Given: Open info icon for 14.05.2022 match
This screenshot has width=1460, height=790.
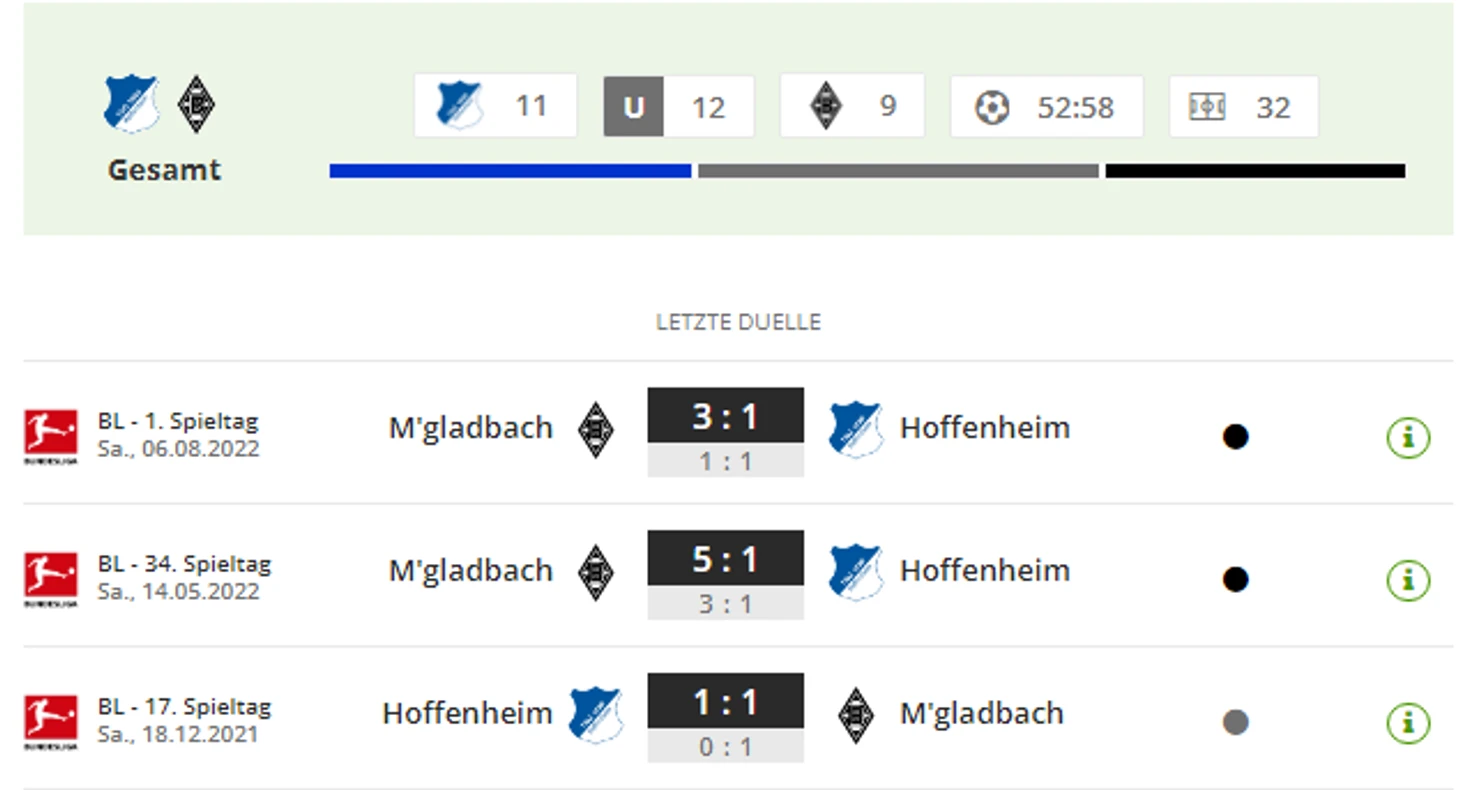Looking at the screenshot, I should tap(1408, 580).
